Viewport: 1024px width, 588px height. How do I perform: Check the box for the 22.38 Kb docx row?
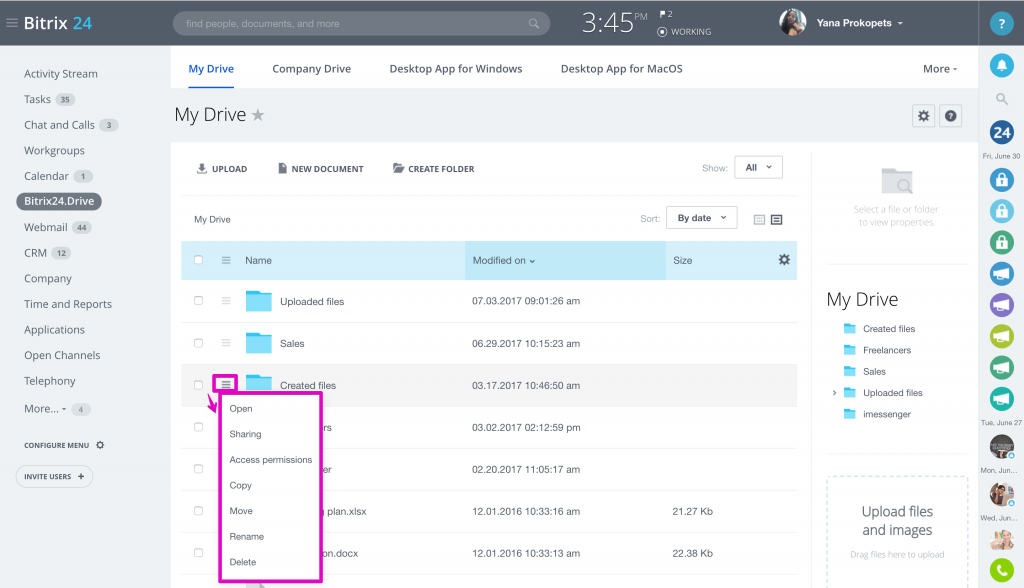pyautogui.click(x=199, y=553)
